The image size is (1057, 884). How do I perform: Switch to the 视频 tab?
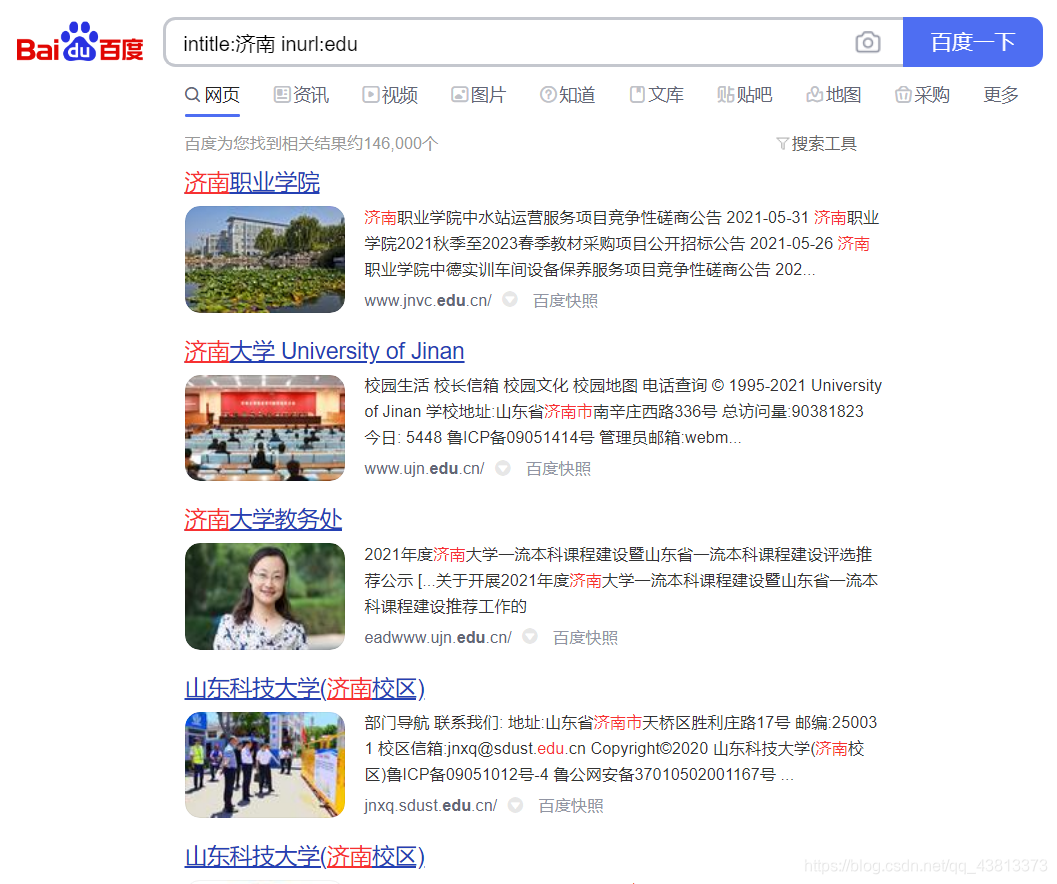pyautogui.click(x=390, y=95)
